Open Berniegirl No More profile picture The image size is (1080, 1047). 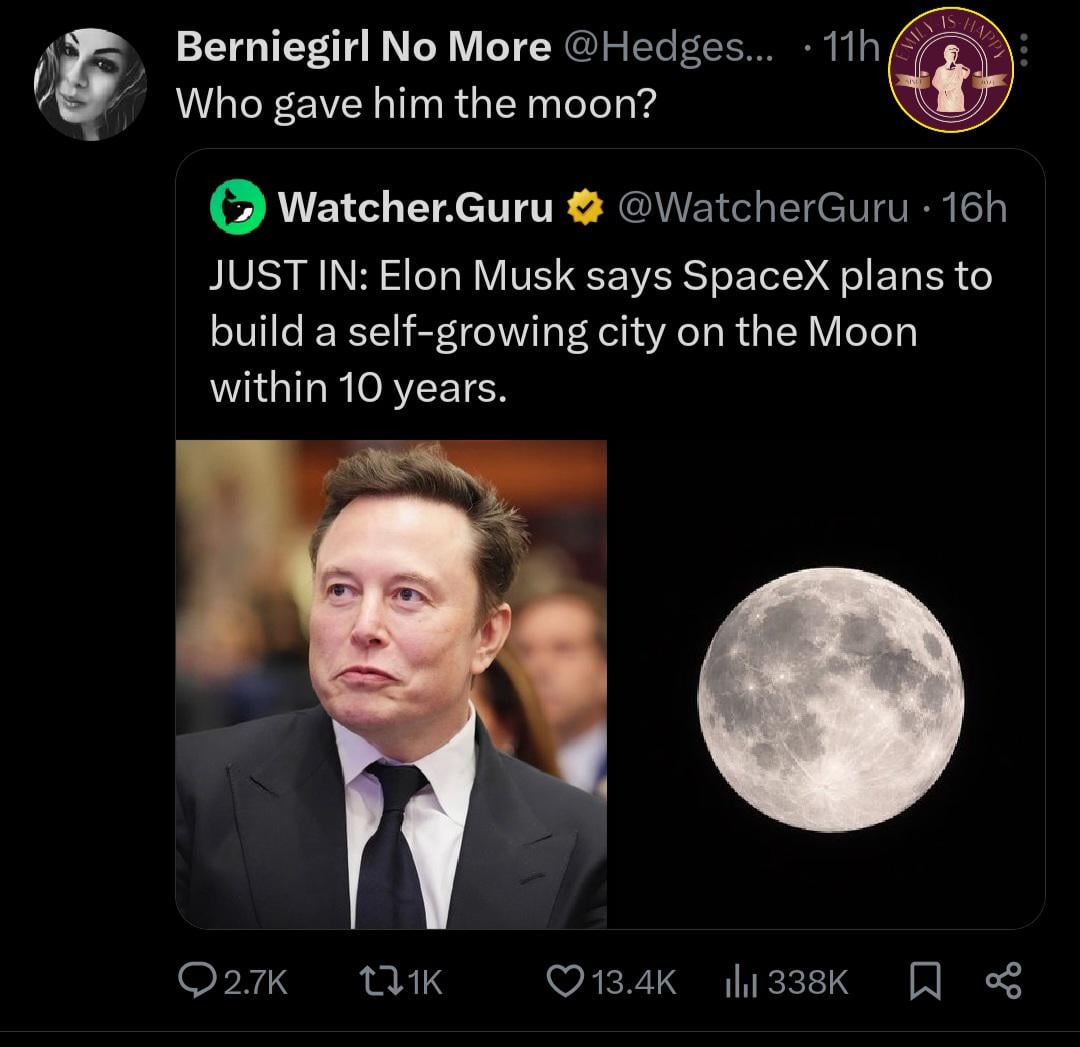coord(90,84)
